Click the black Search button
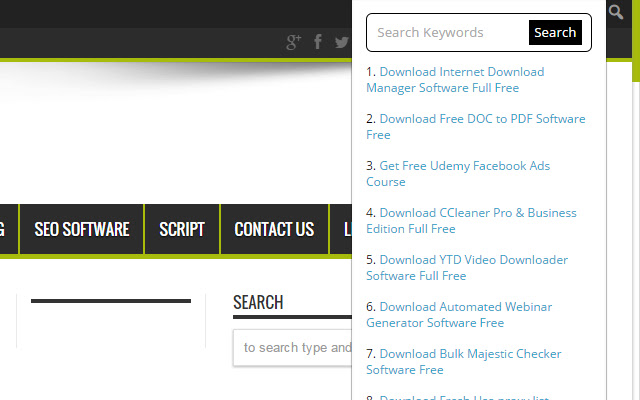 (x=555, y=32)
